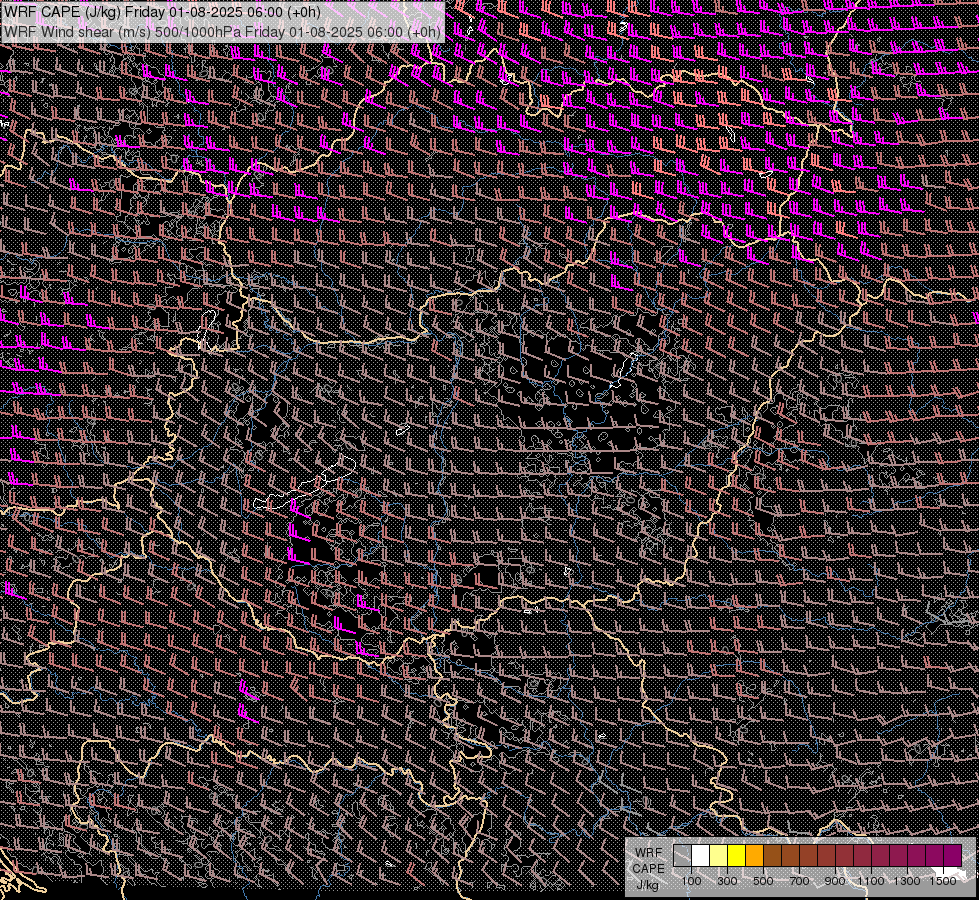This screenshot has width=979, height=900.
Task: Click the legend value 100
Action: pyautogui.click(x=691, y=881)
